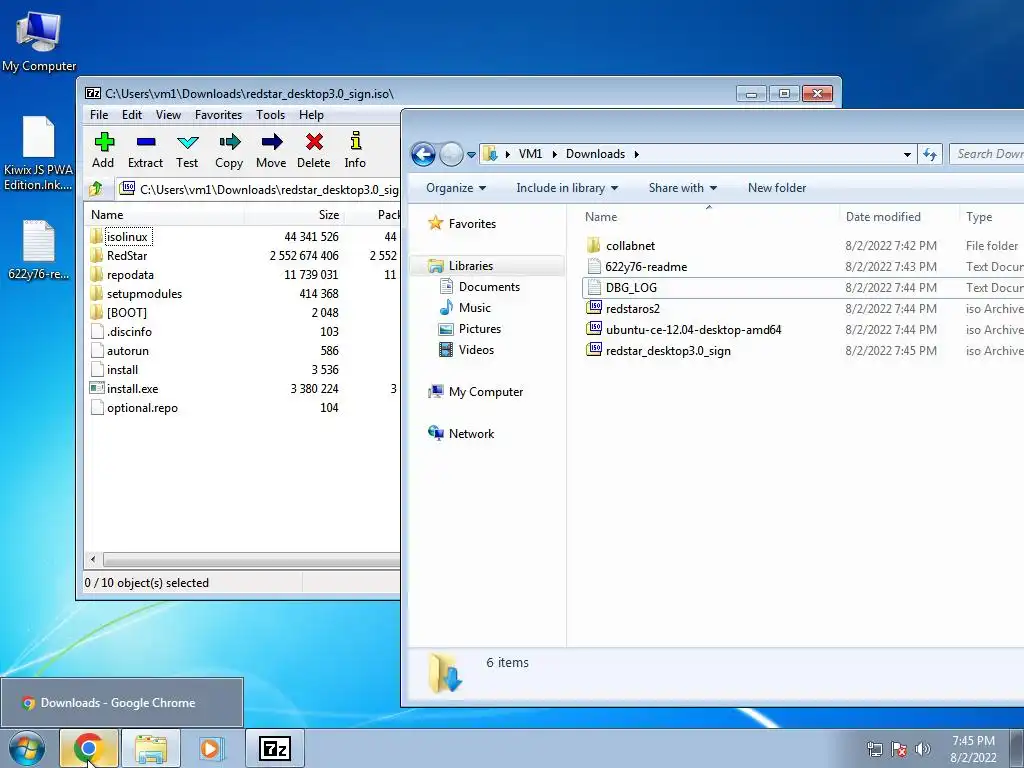This screenshot has height=768, width=1024.
Task: Click the 7-Zip horizontal scrollbar left arrow
Action: point(93,560)
